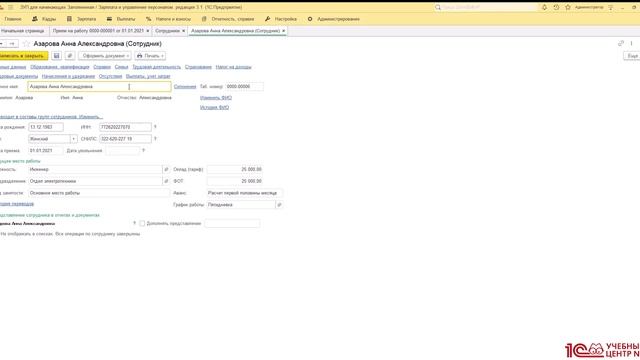Click the service settings icon next to Администратор
Image resolution: width=640 pixels, height=360 pixels.
[x=611, y=7]
